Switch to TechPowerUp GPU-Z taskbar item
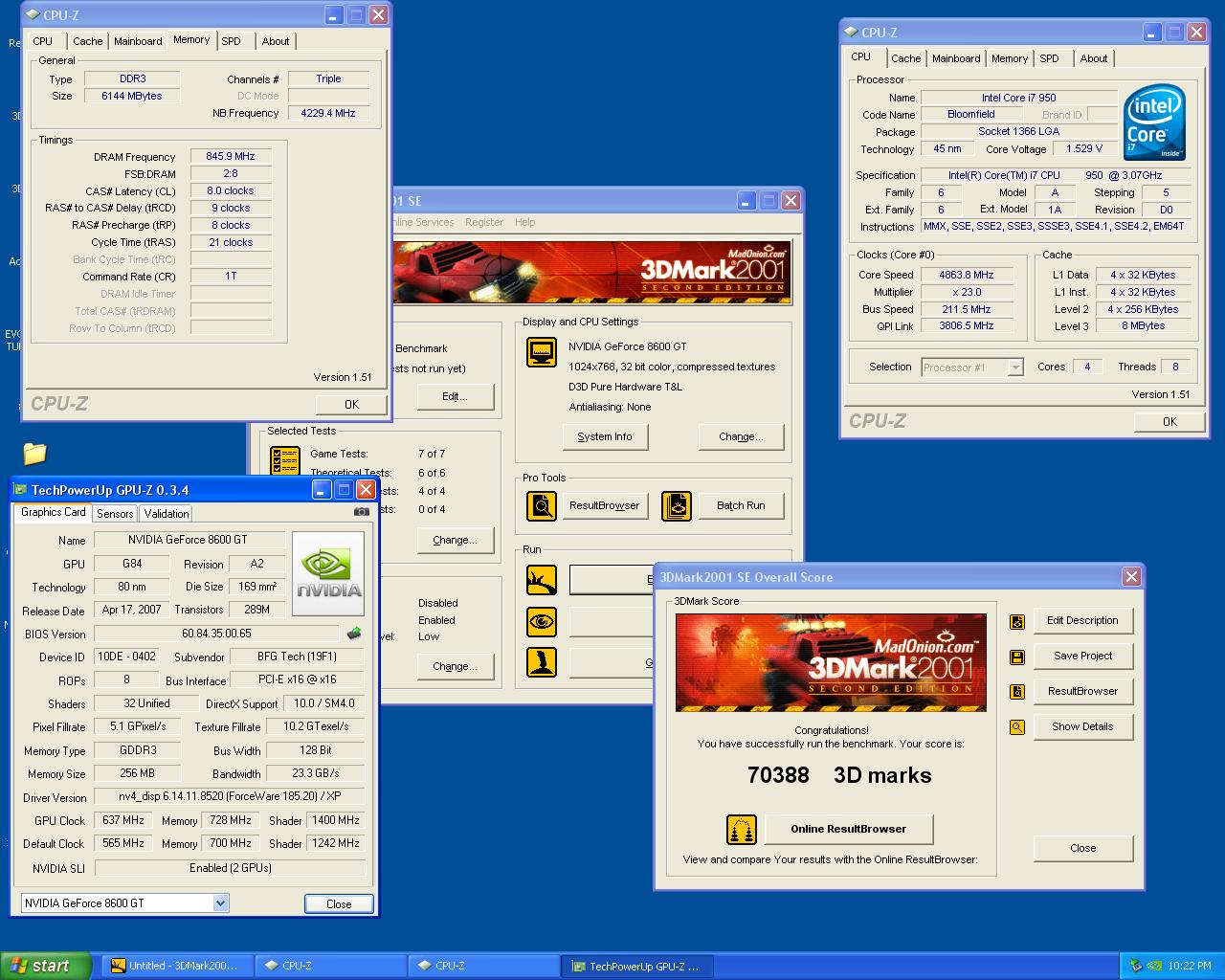The width and height of the screenshot is (1225, 980). [638, 966]
